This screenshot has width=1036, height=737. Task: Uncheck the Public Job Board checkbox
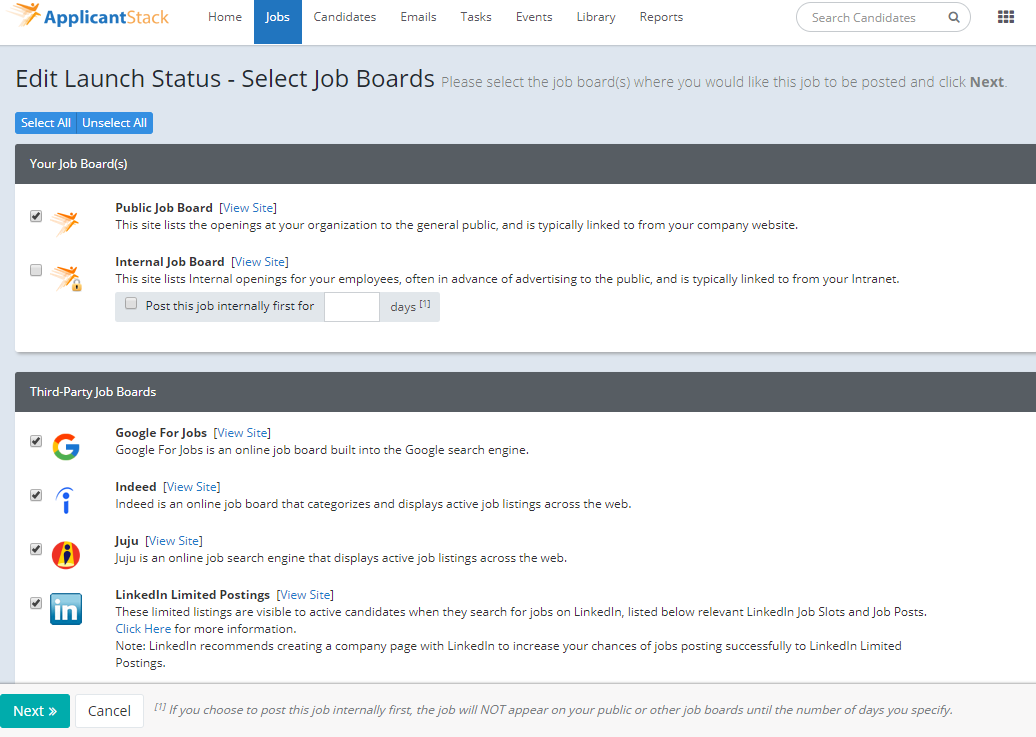(x=36, y=216)
